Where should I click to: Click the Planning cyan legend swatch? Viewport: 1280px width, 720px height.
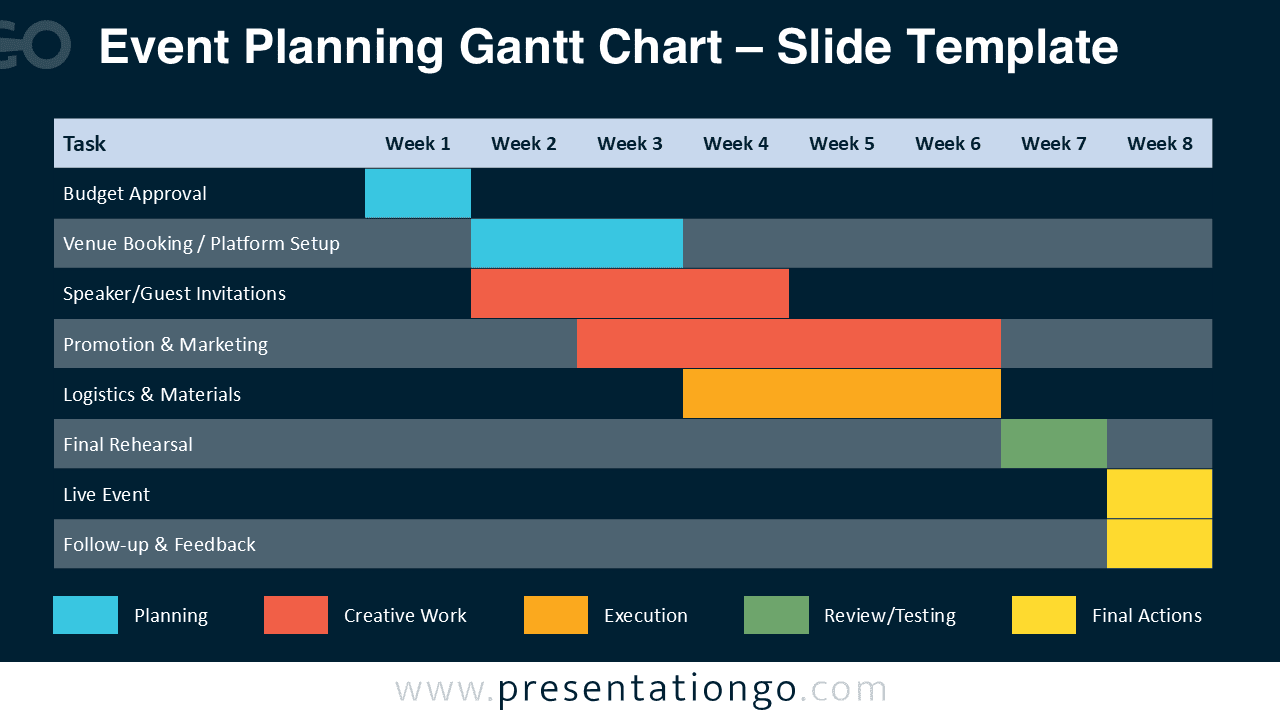pos(85,615)
